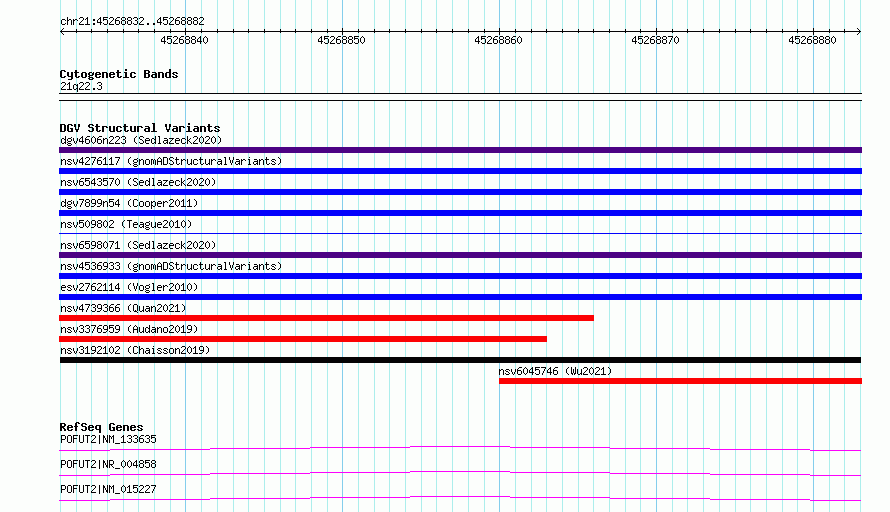Open dgv7899n54 (Cooper2011) variant label

[x=129, y=203]
